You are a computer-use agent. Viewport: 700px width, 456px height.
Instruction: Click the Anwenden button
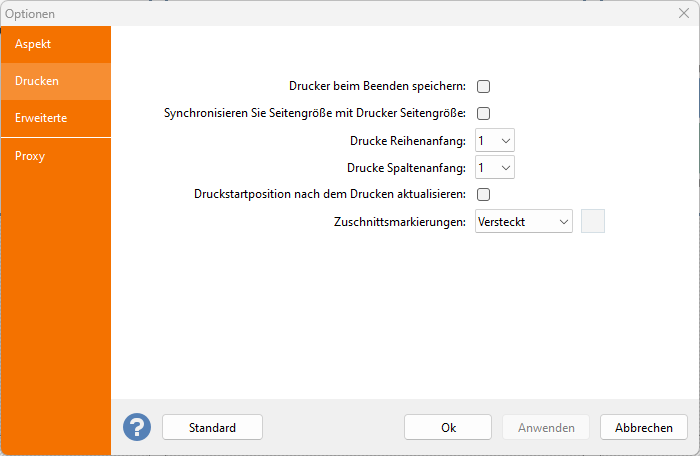[546, 427]
